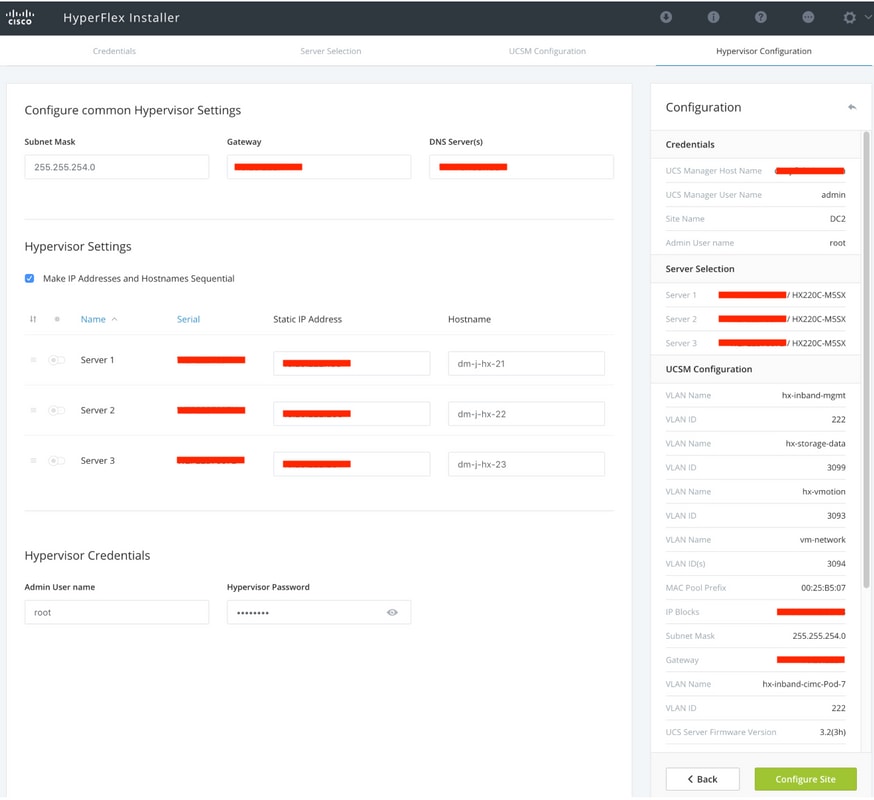Click the Cisco logo in the header

coord(20,17)
